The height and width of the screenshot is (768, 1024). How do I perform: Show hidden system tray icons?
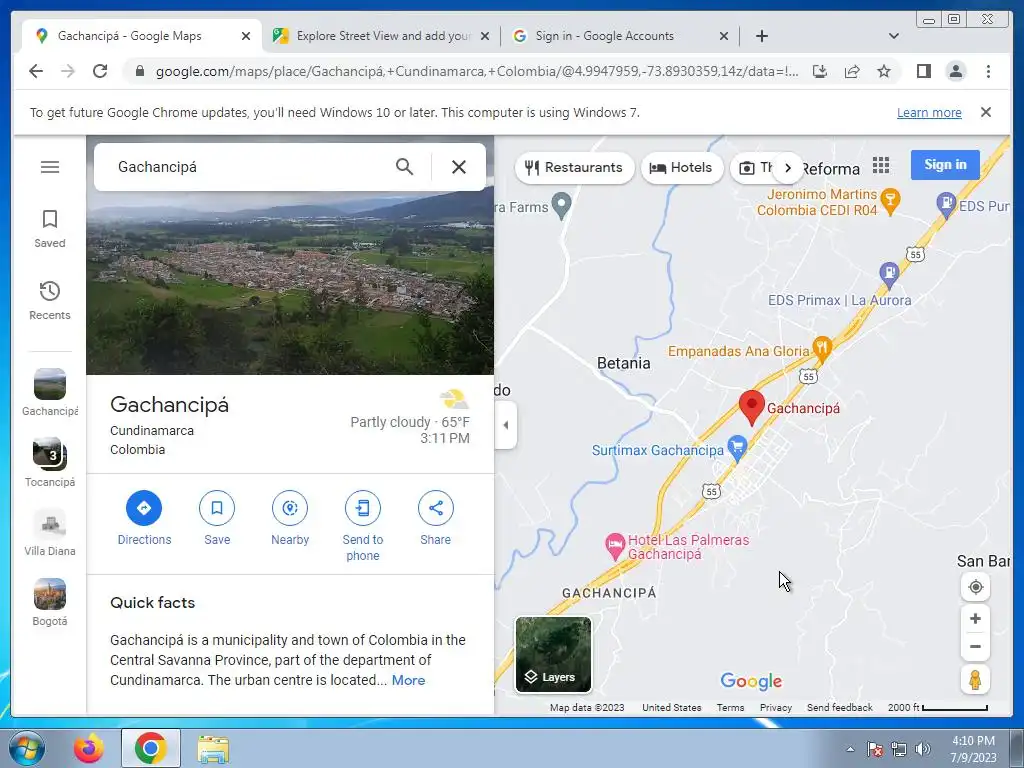click(x=850, y=749)
